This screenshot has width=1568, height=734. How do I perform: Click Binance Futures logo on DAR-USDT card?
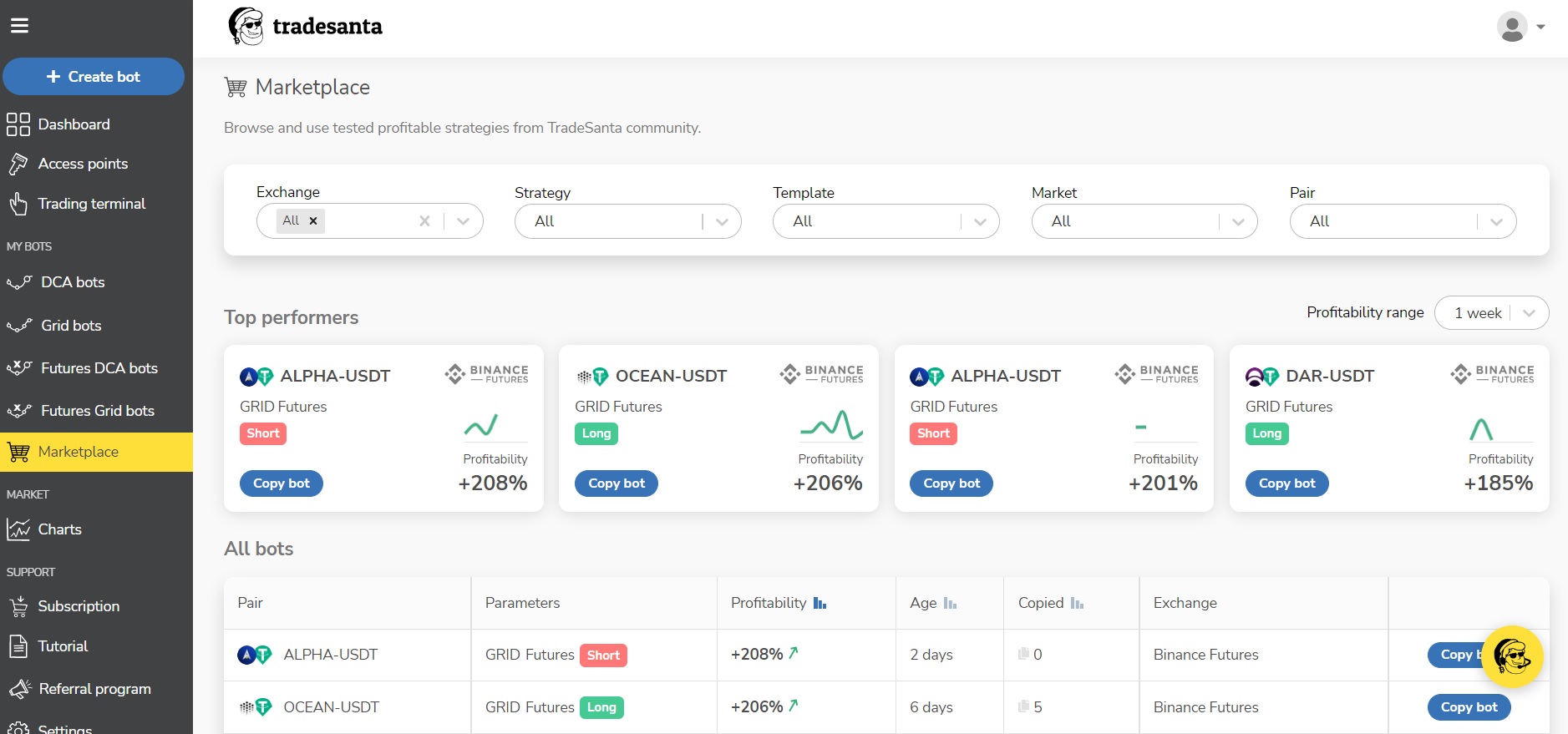1493,373
